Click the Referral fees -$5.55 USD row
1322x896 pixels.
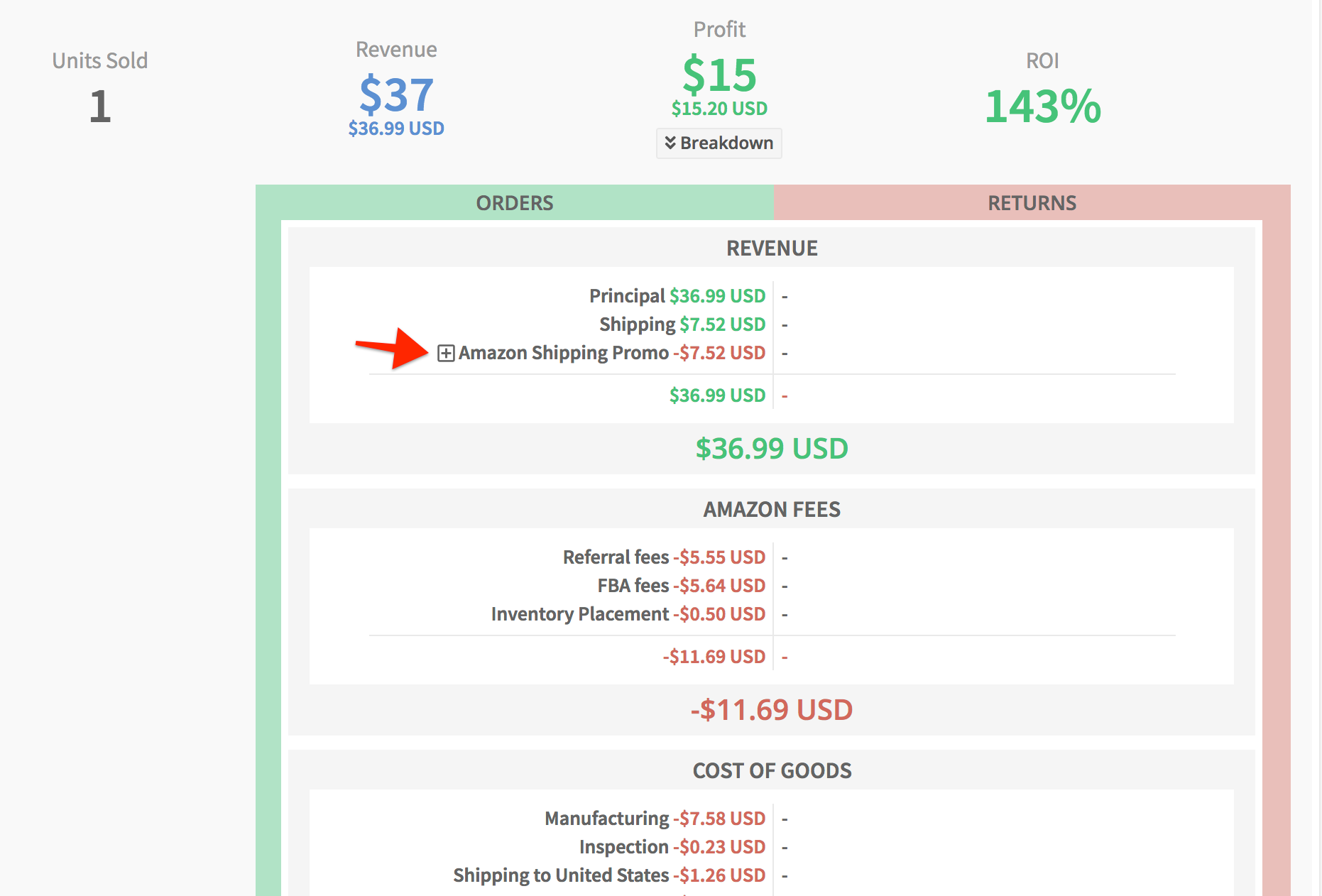click(x=664, y=557)
